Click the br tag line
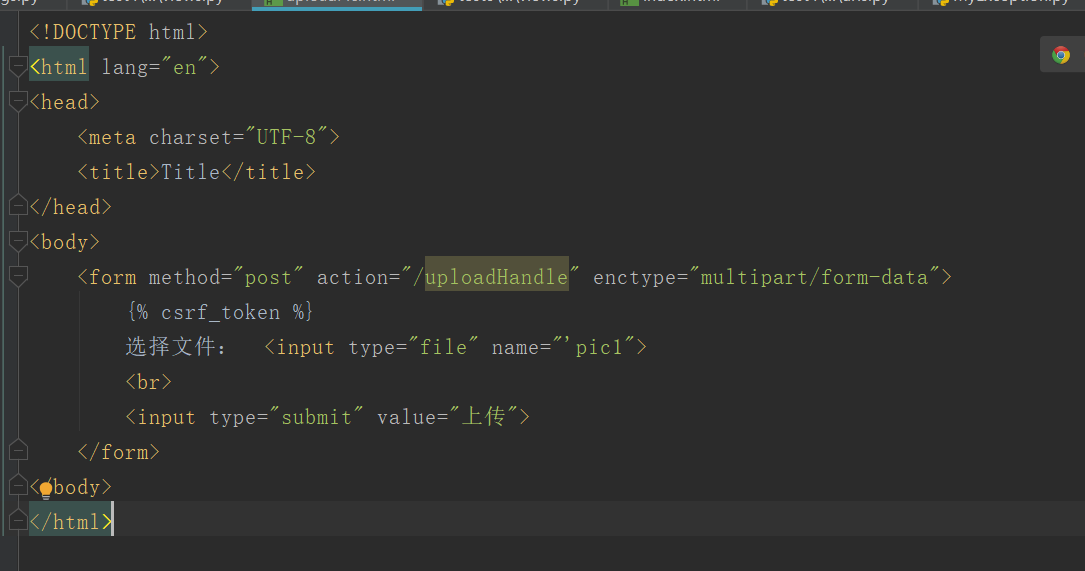This screenshot has width=1085, height=571. tap(148, 382)
